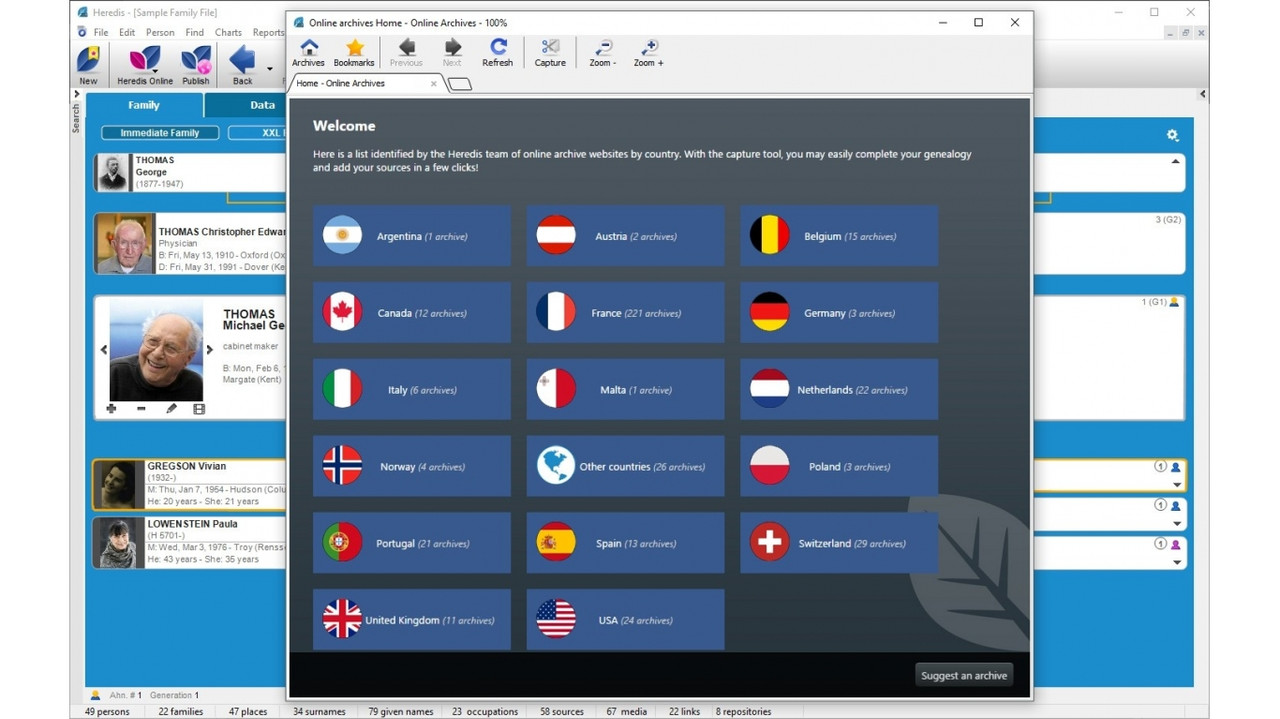
Task: Open Malta archives tile
Action: click(626, 390)
